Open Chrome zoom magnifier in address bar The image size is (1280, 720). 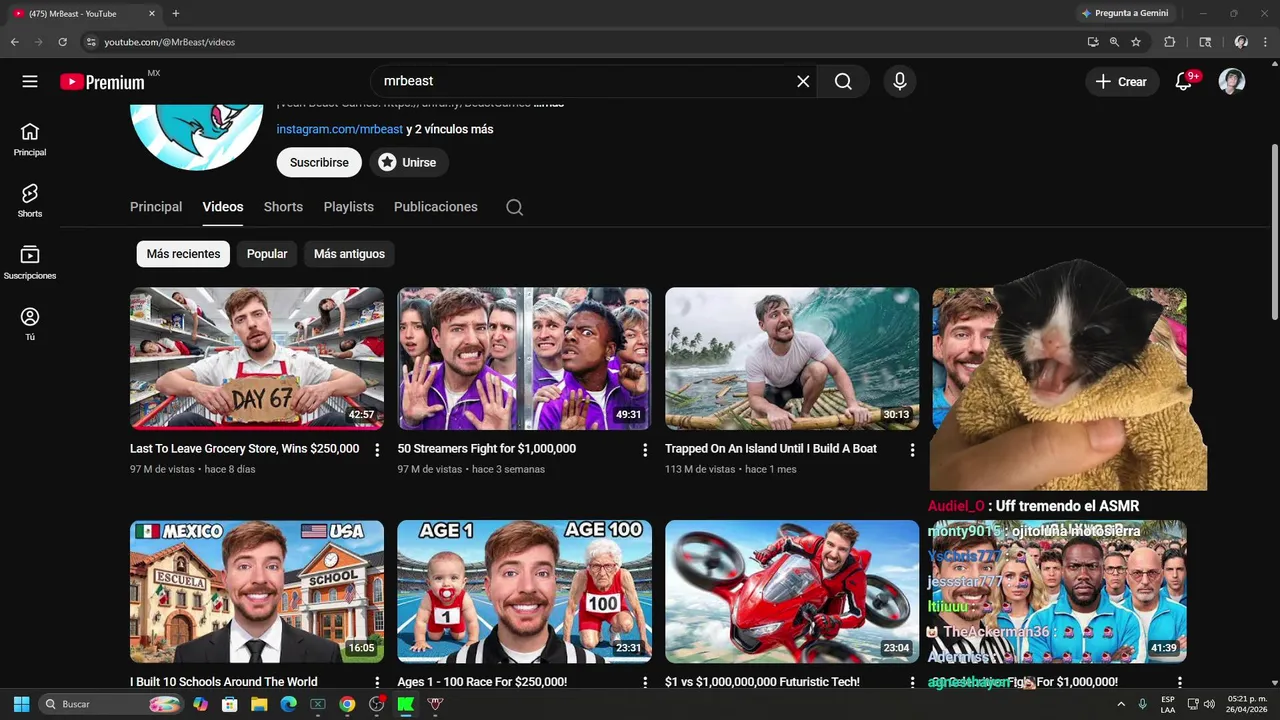pos(1114,42)
